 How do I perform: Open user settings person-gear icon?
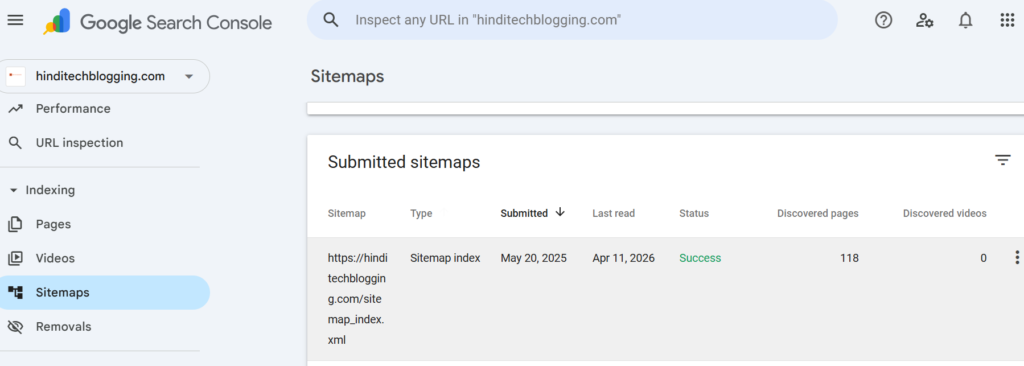coord(924,20)
